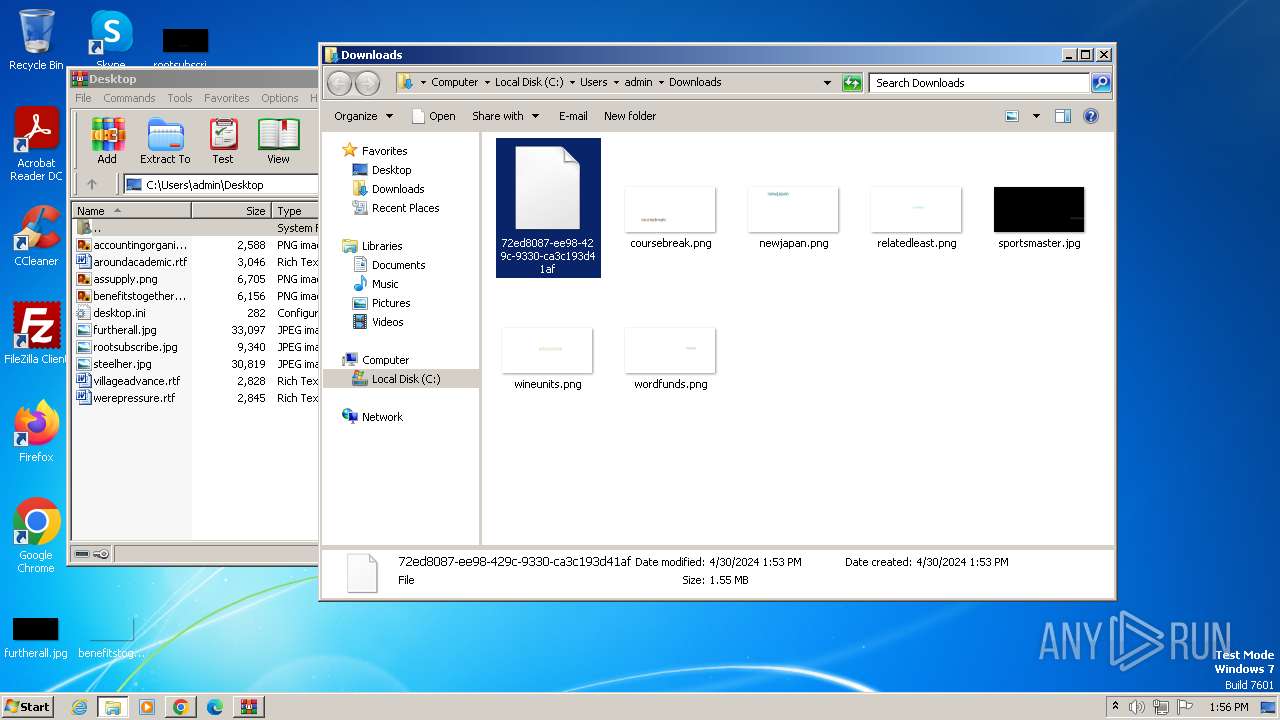1280x720 pixels.
Task: Select the Google Chrome desktop icon
Action: tap(36, 536)
